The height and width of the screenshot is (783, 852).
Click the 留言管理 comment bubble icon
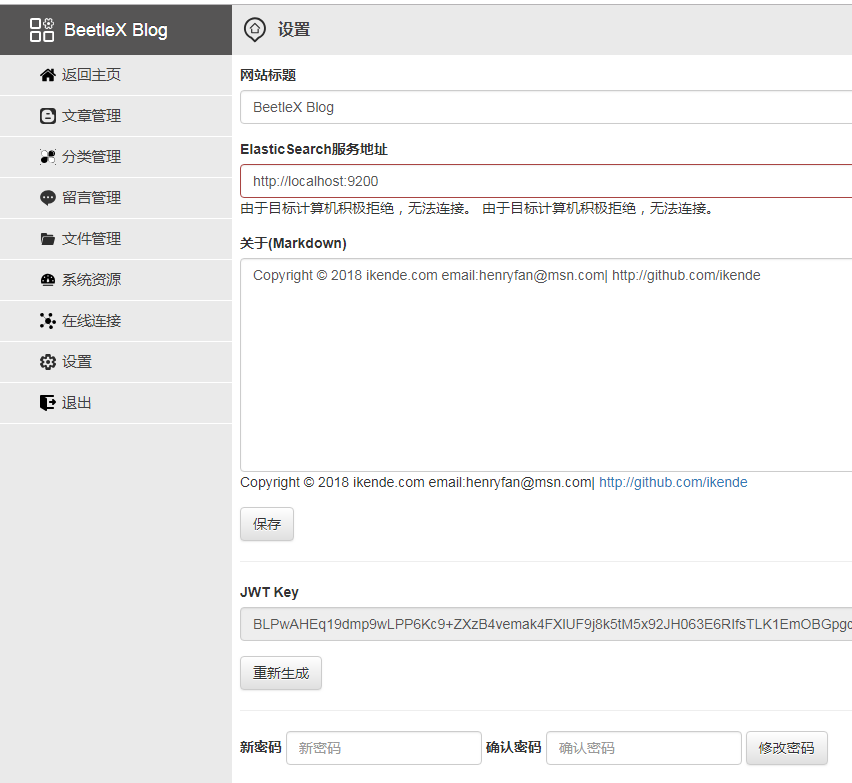pyautogui.click(x=47, y=198)
